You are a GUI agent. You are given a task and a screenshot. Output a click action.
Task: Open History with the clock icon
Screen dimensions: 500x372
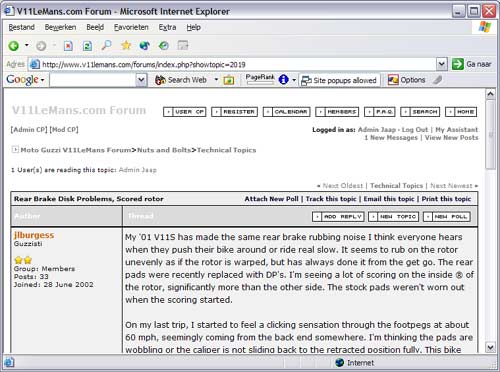pyautogui.click(x=164, y=45)
